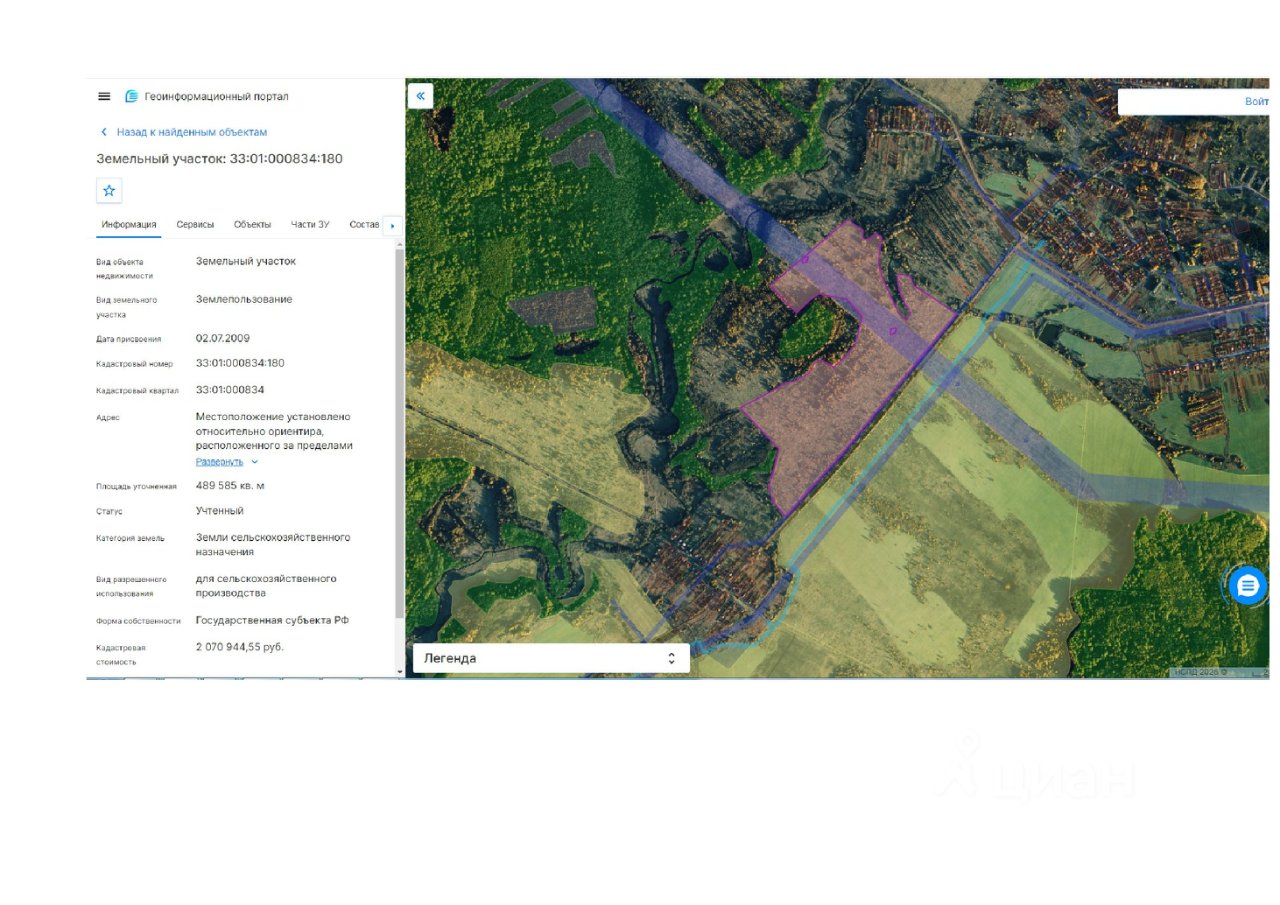Open the Объекты tab
Screen dimensions: 1280x905
(x=252, y=225)
